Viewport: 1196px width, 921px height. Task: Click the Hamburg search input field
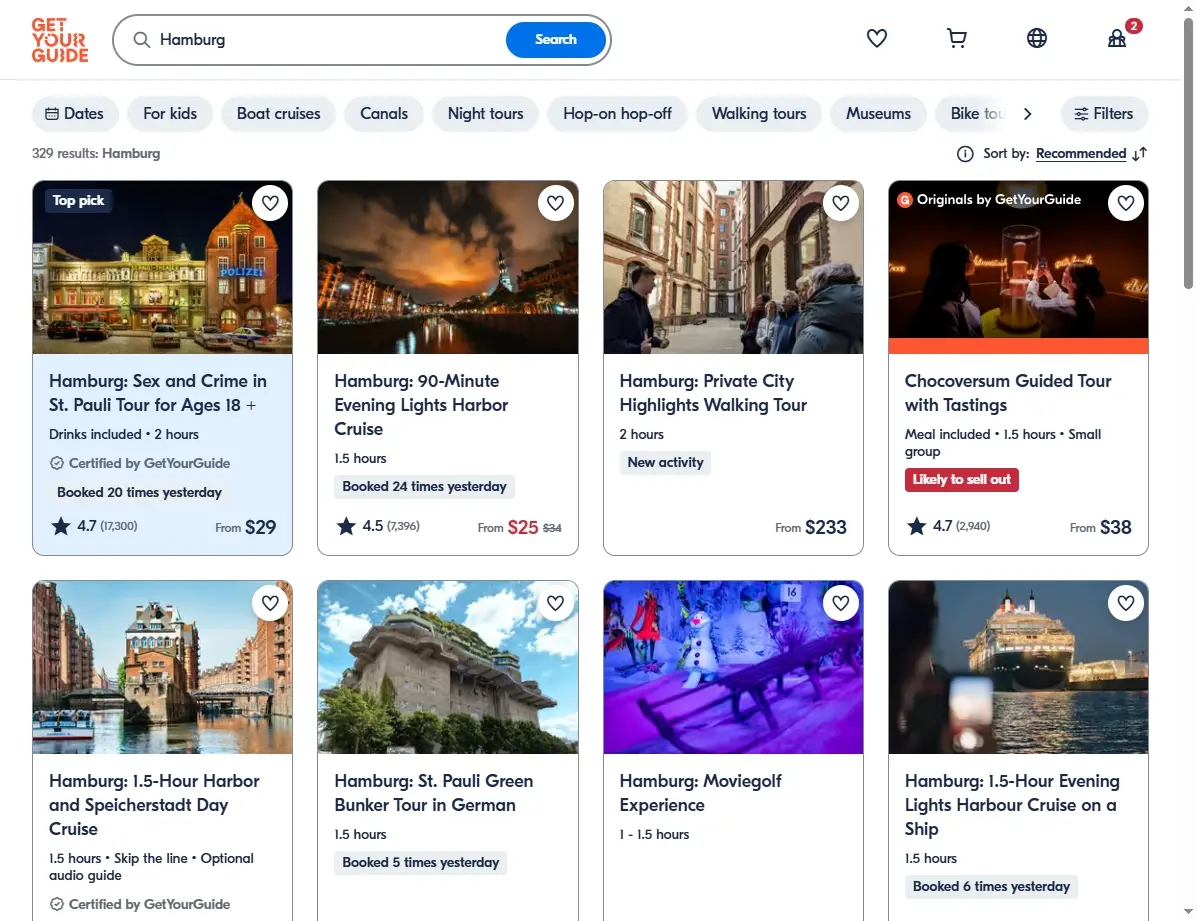pos(328,40)
